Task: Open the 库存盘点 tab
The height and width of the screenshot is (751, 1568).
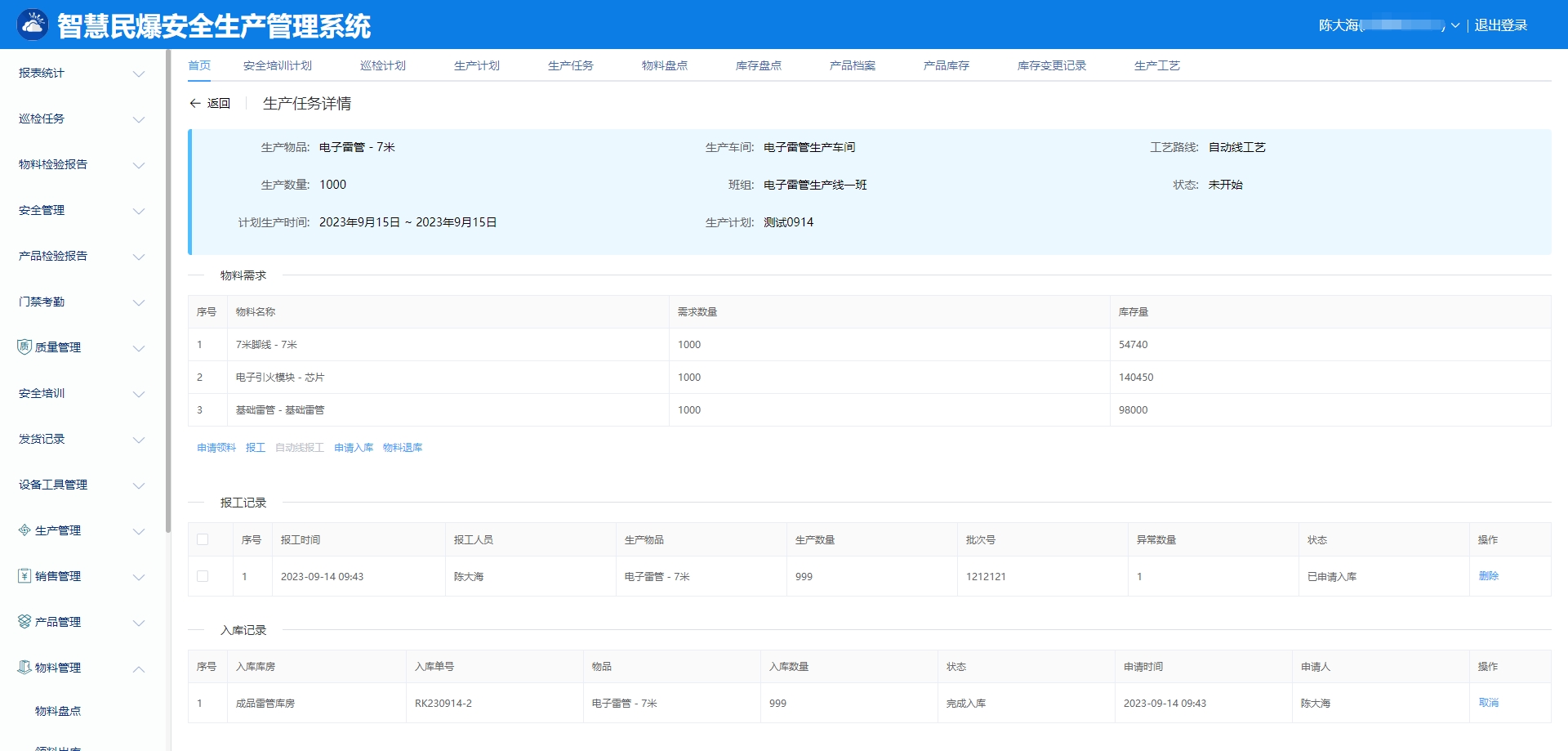Action: 759,65
